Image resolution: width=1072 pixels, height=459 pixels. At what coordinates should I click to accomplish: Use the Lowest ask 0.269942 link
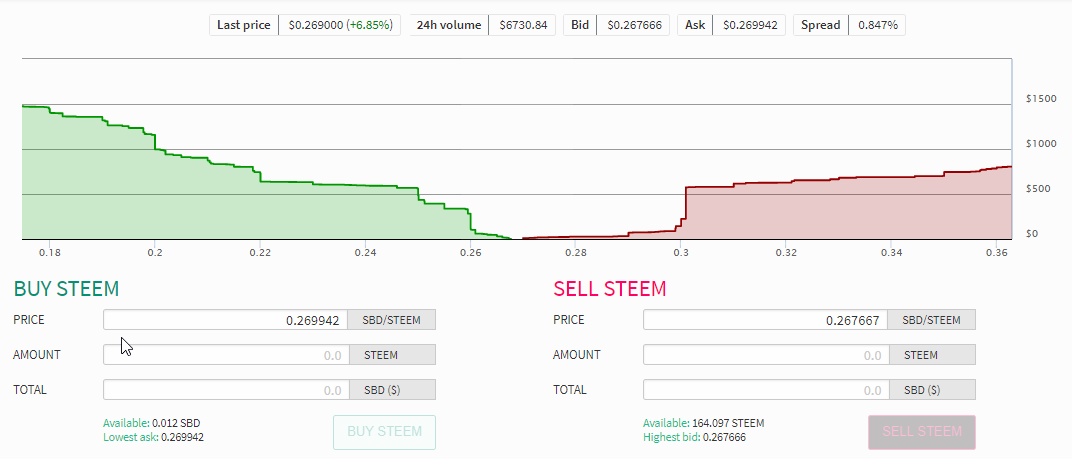153,437
